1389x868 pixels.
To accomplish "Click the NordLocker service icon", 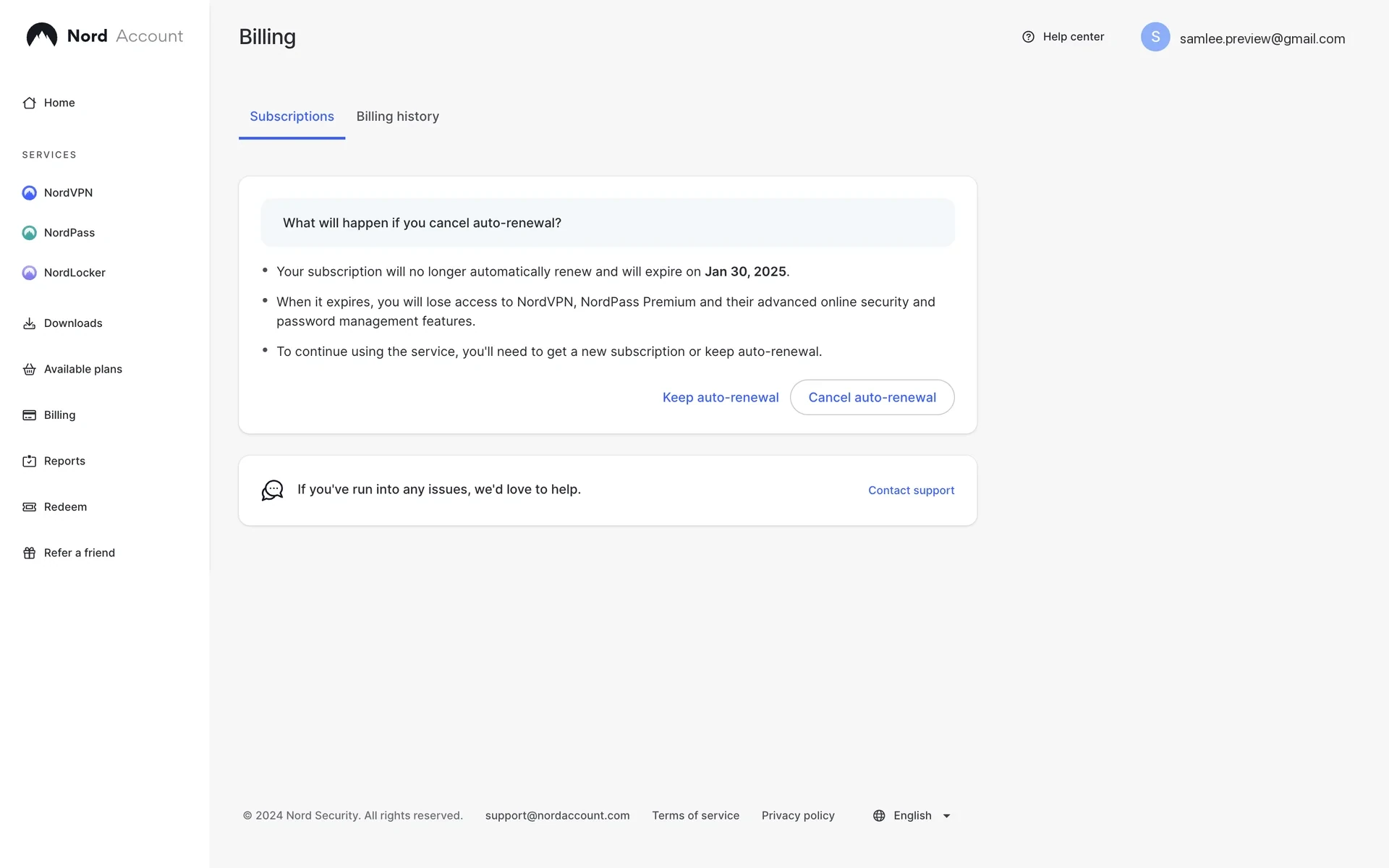I will [29, 273].
